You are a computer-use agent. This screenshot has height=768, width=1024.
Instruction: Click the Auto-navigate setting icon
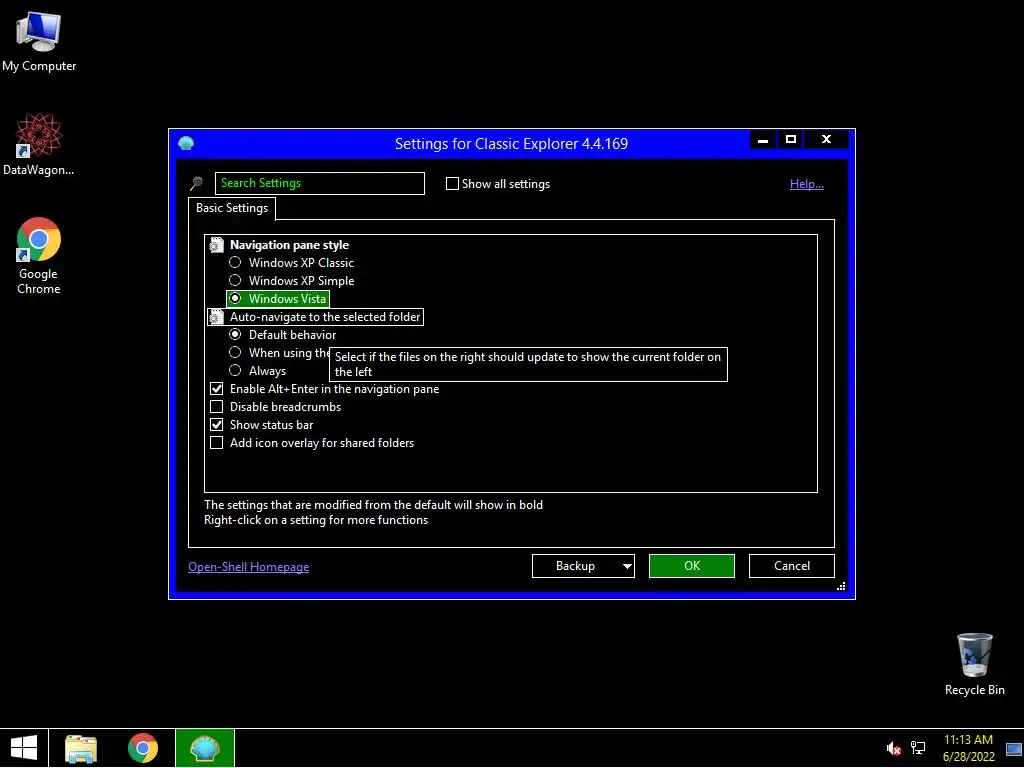point(216,317)
